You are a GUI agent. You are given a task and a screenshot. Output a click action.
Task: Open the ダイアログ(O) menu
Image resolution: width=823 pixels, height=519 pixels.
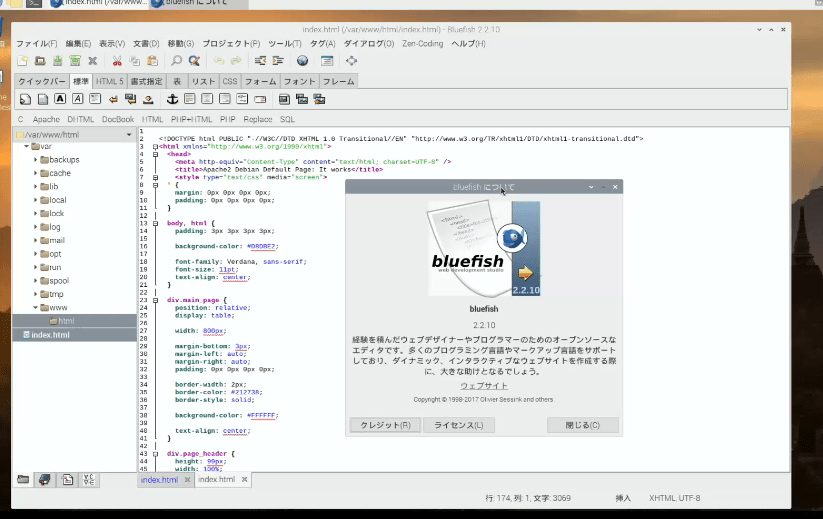tap(369, 44)
